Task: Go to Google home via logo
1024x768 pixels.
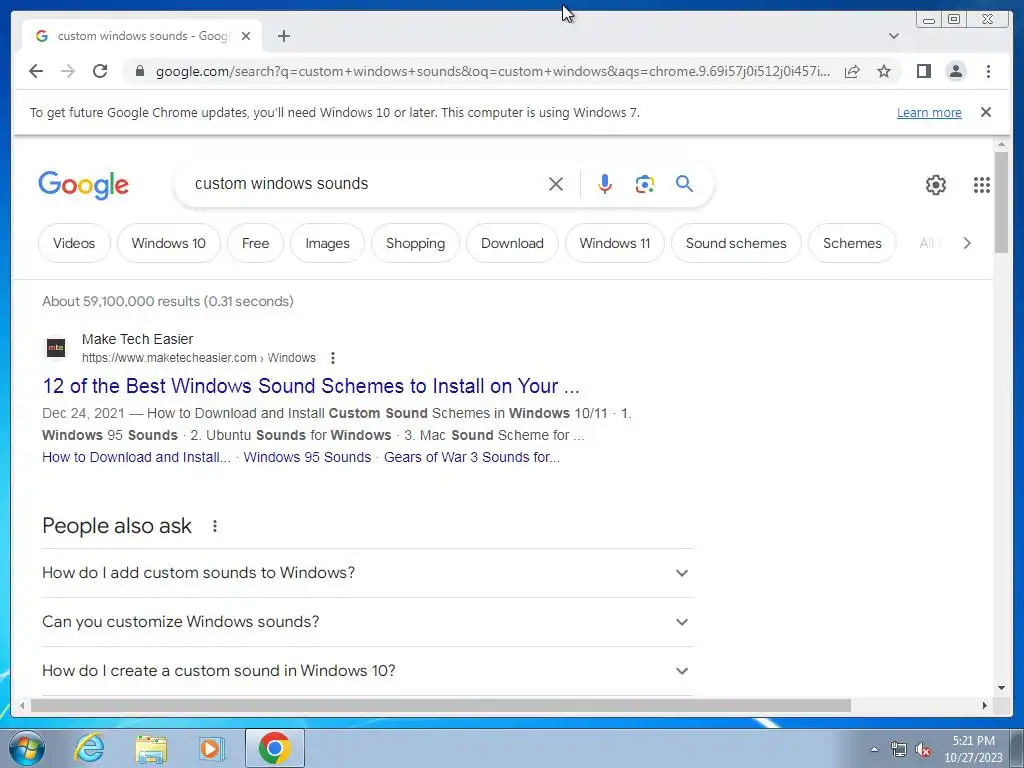Action: coord(84,185)
